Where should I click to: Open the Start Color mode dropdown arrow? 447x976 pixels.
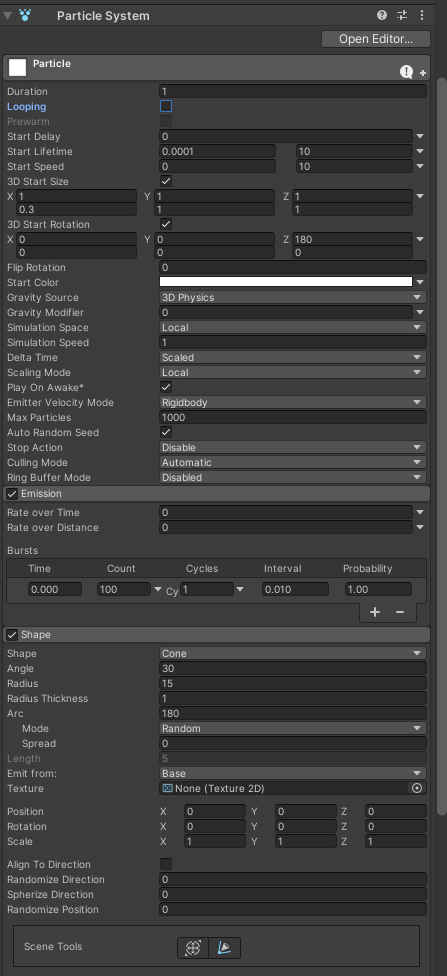pyautogui.click(x=420, y=283)
